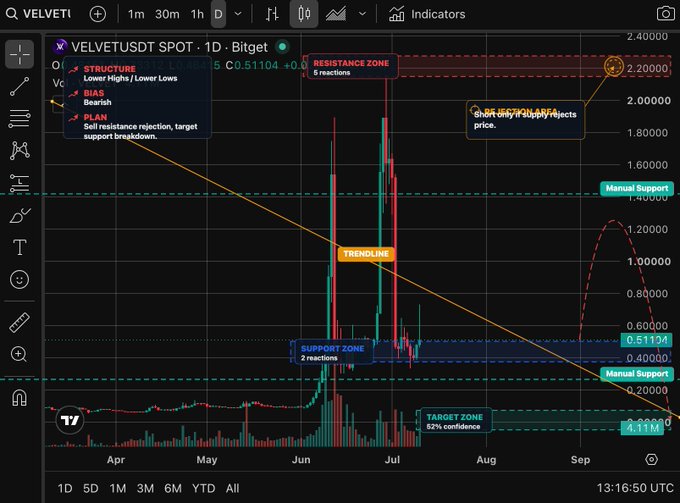
Task: Open the chart settings hexagon gear icon
Action: point(651,459)
